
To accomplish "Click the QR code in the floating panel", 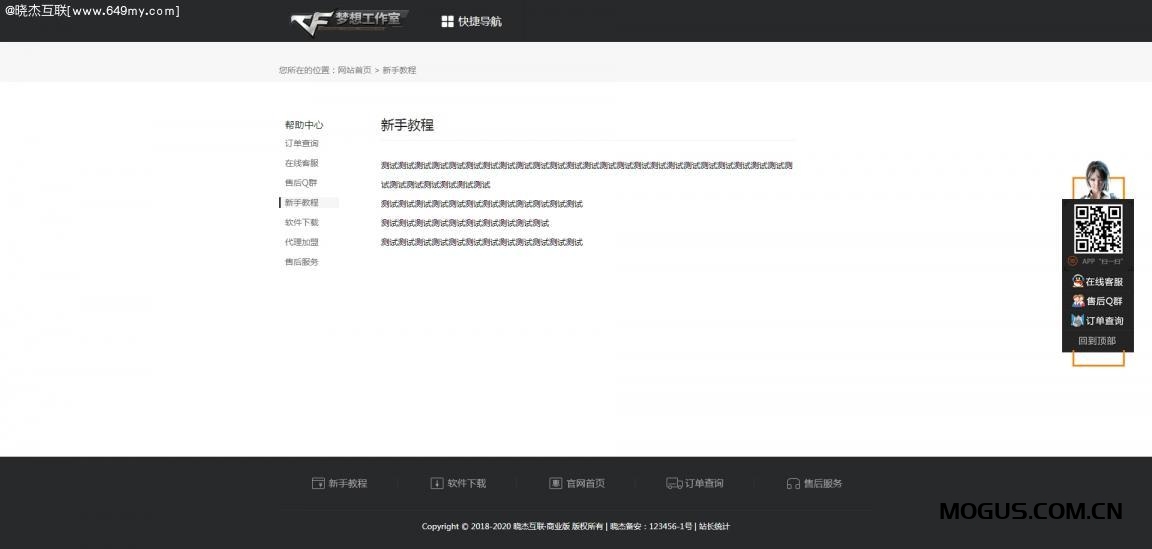I will tap(1097, 229).
